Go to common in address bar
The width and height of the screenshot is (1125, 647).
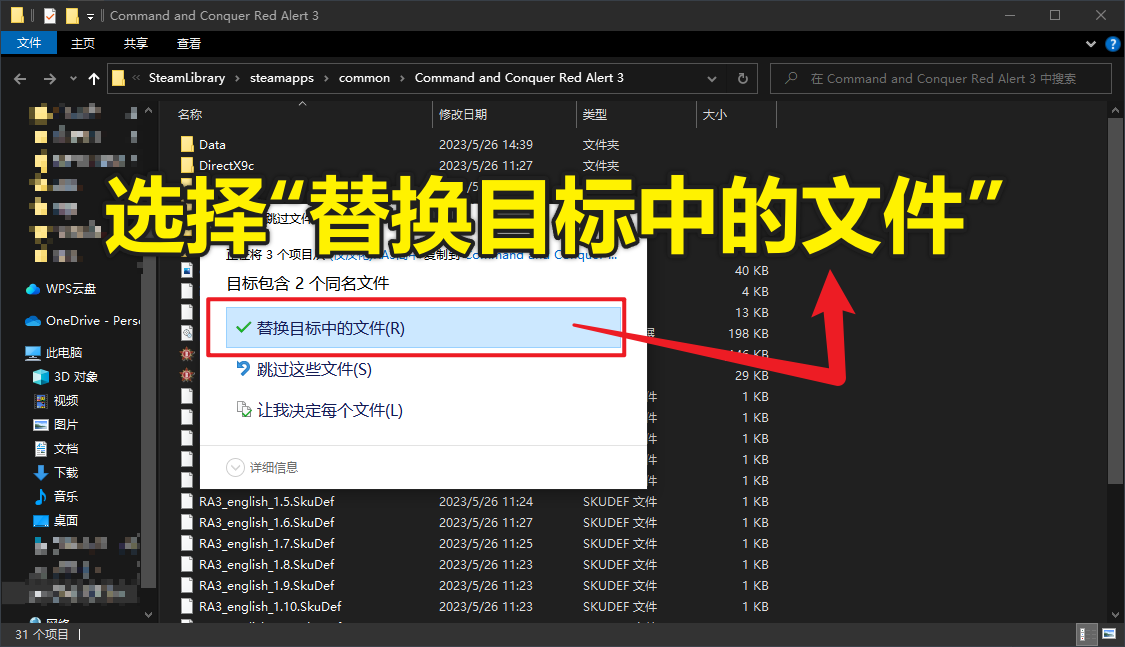click(364, 77)
